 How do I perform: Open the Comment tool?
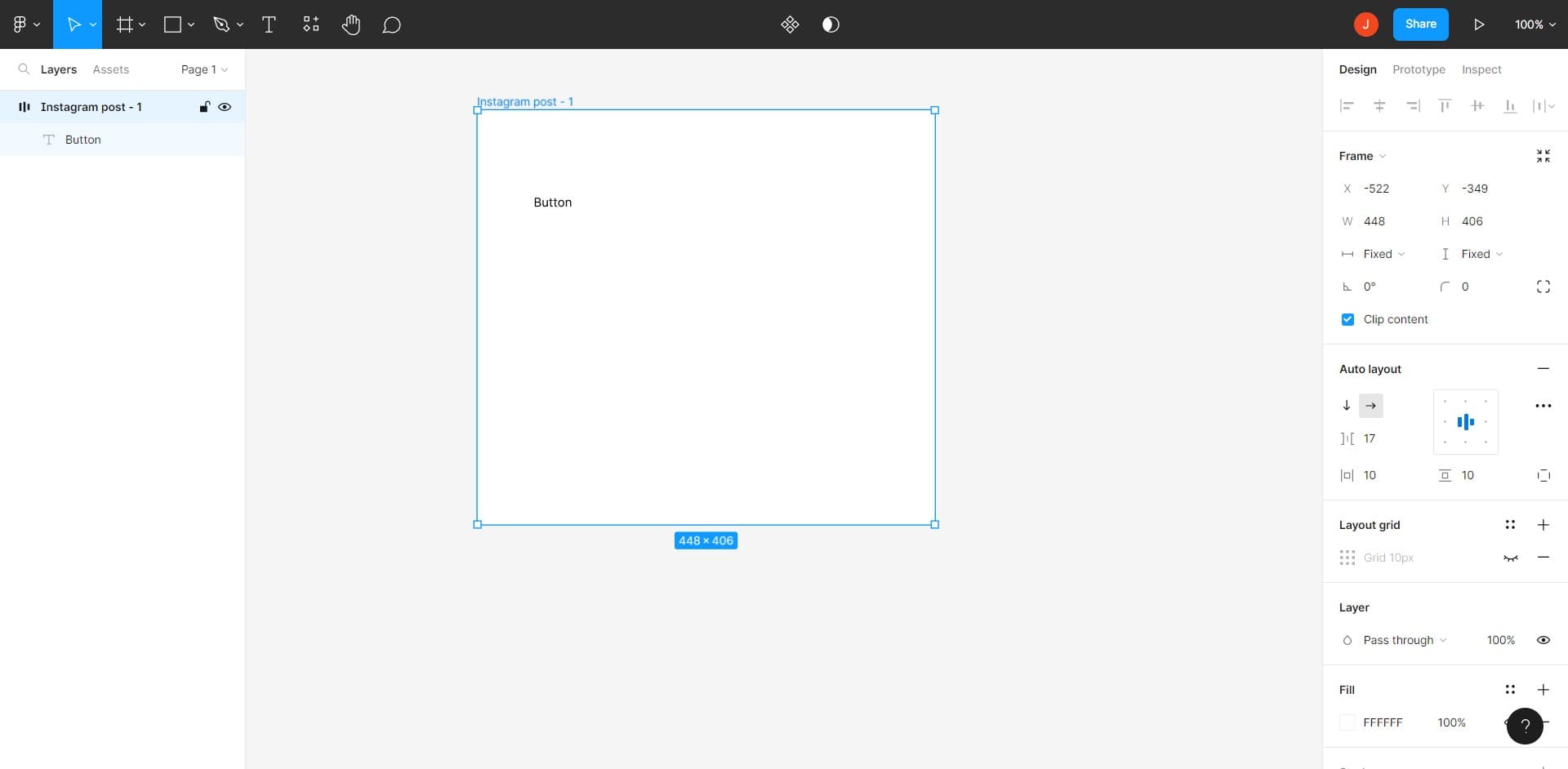(x=391, y=24)
